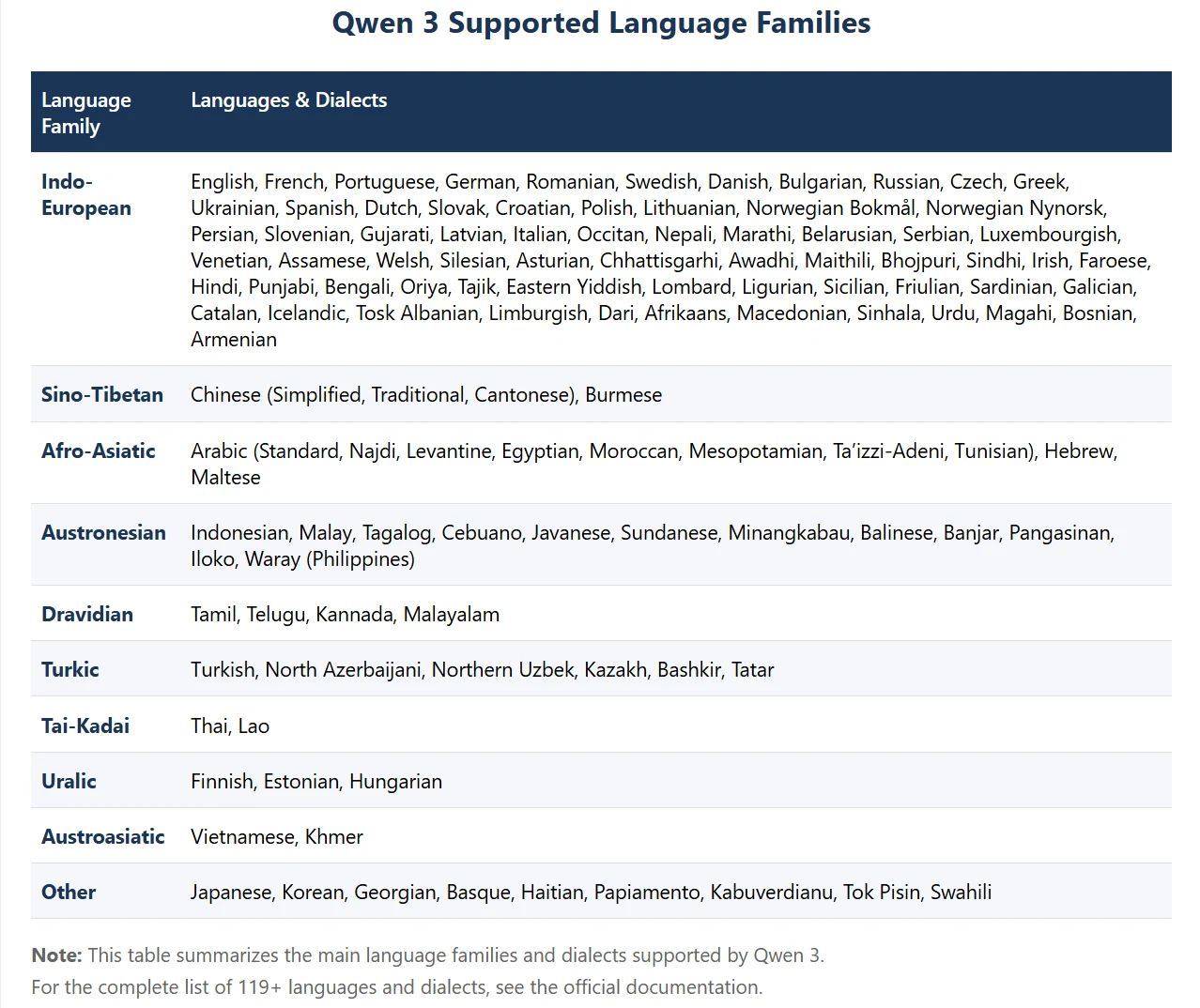1200x1008 pixels.
Task: Click the Chinese (Simplified, Traditional, Cantonese) cell
Action: point(426,394)
